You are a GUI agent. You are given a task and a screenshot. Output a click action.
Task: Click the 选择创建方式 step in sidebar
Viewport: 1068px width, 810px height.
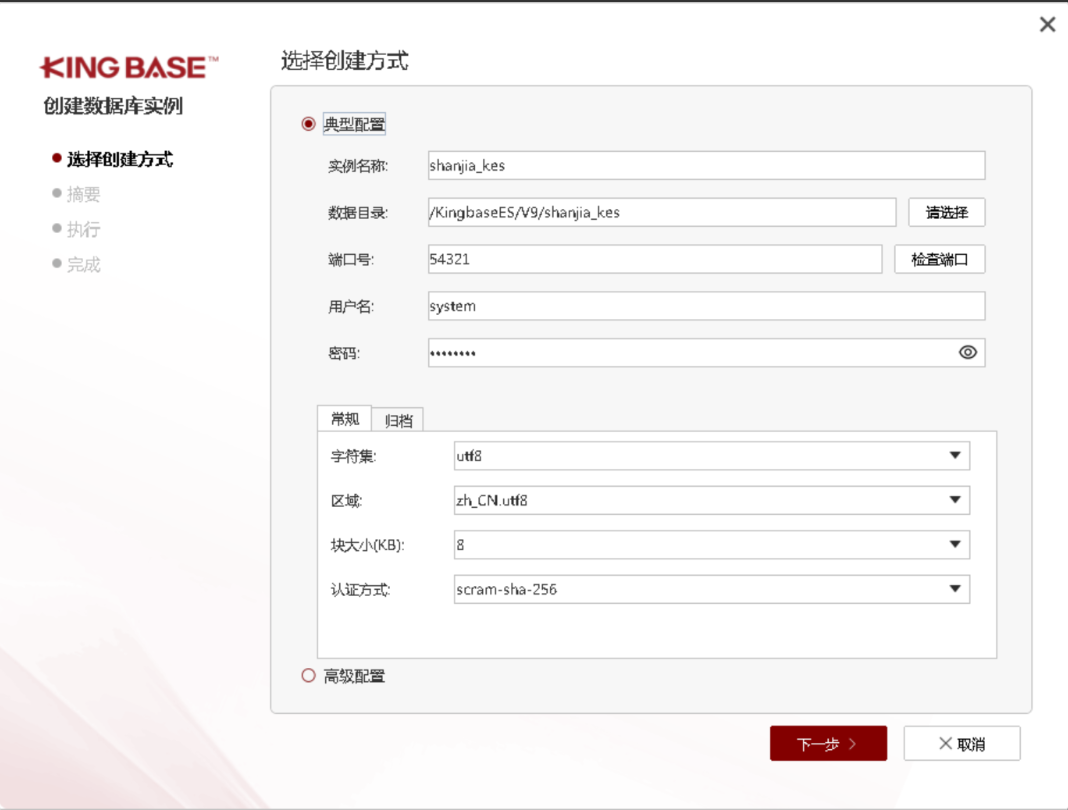[x=120, y=159]
